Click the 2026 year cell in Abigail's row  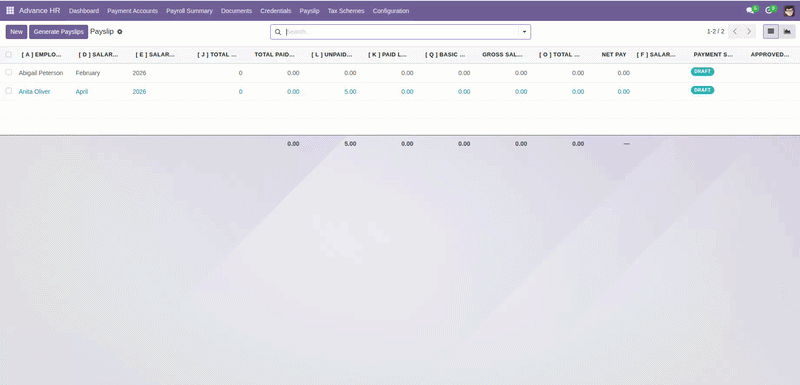point(139,73)
